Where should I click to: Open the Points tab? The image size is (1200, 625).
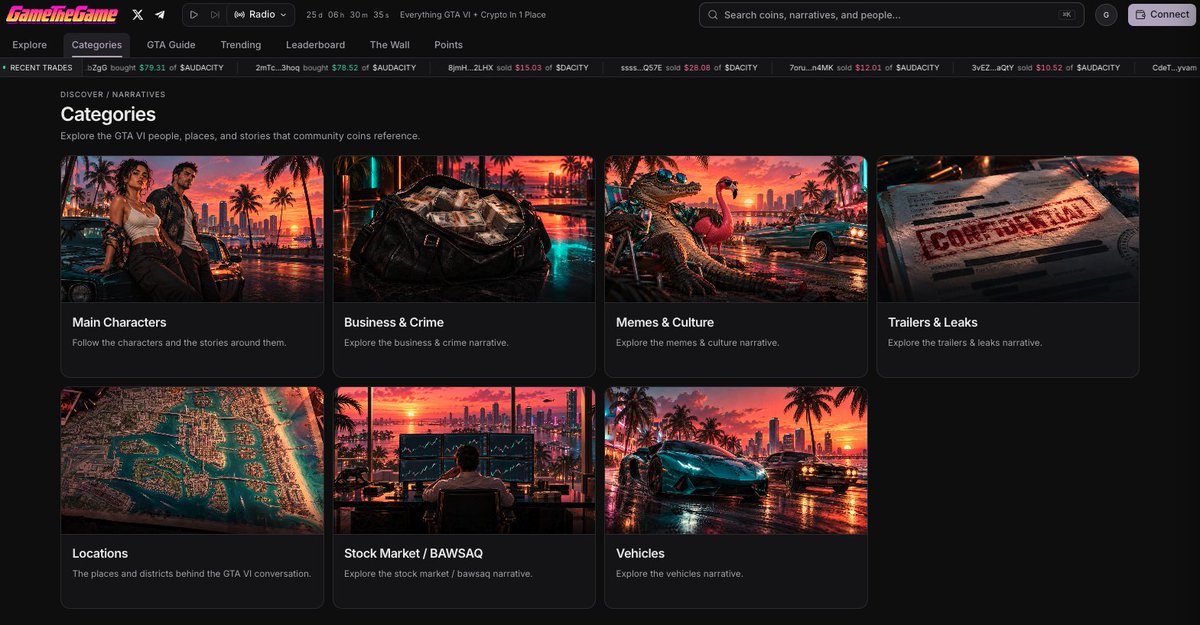448,45
